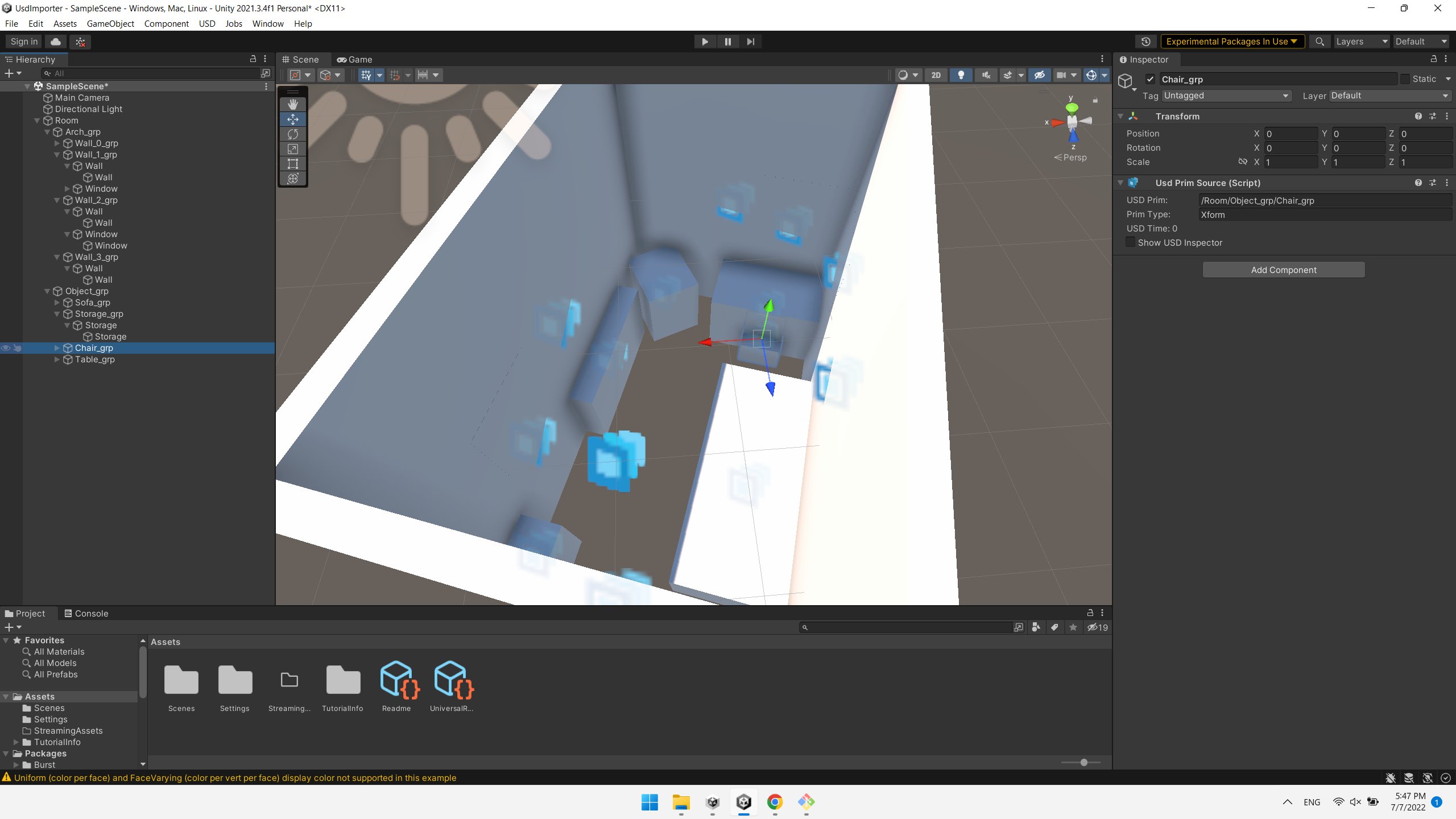Click the Play button

[x=705, y=42]
